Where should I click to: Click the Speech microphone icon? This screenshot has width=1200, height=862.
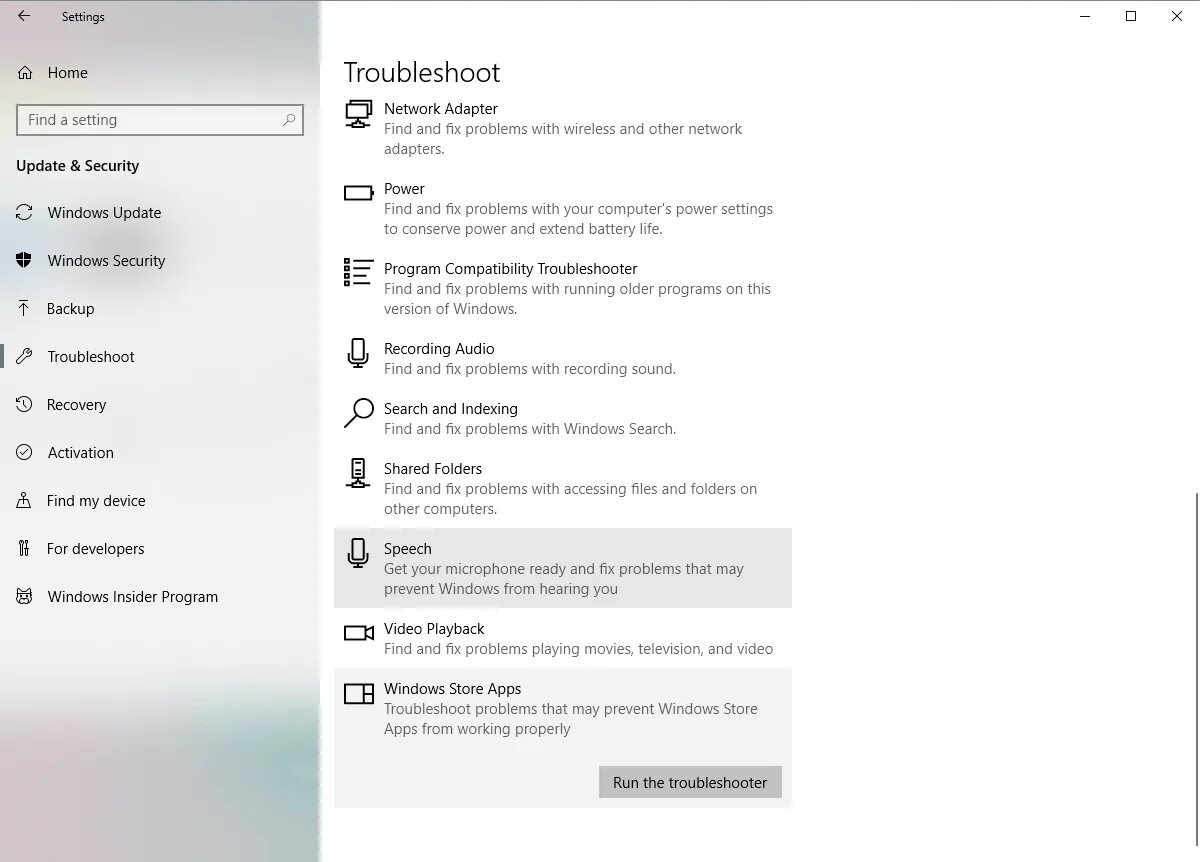pos(358,553)
